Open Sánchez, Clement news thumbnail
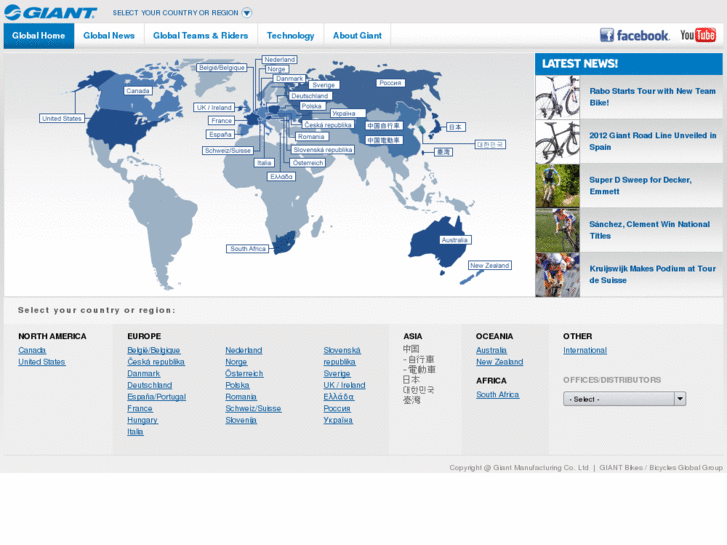This screenshot has width=727, height=545. (557, 231)
